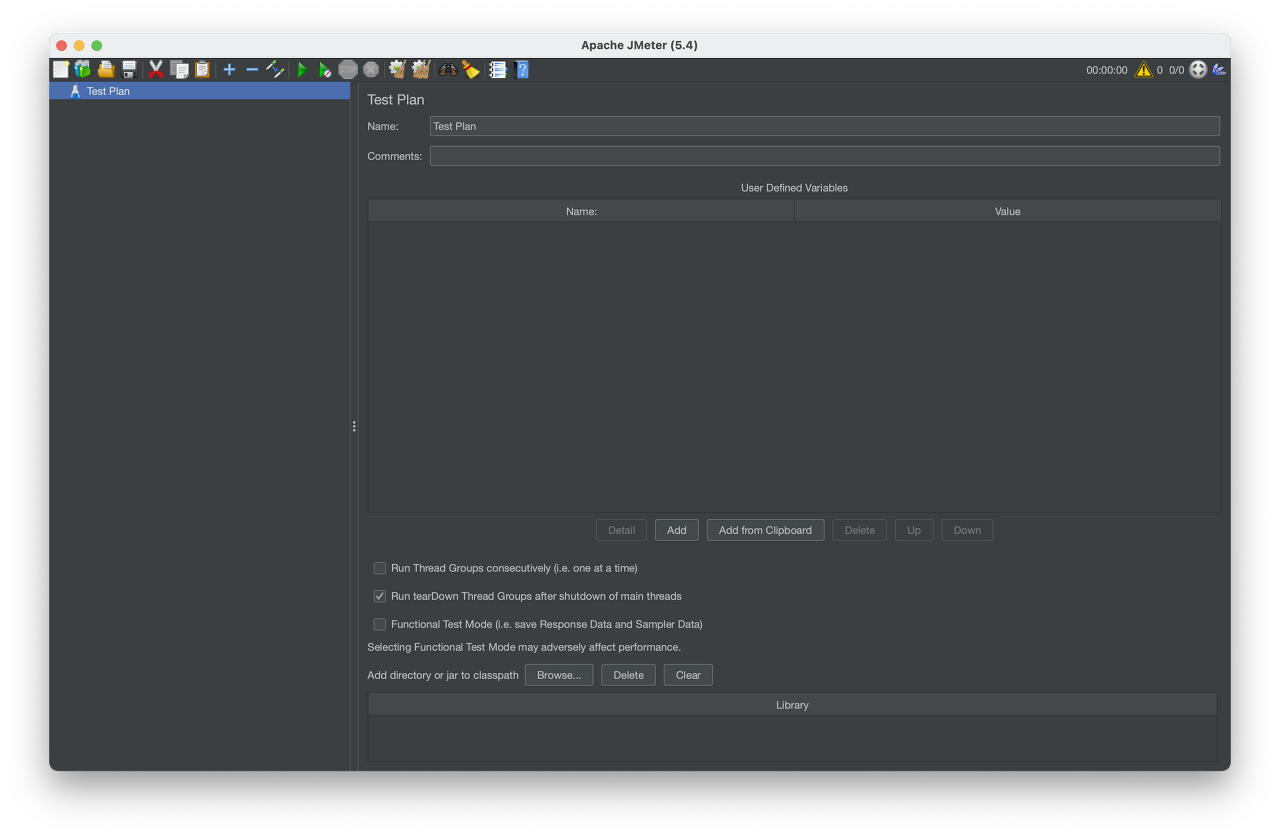
Task: Open the Templates icon in toolbar
Action: point(83,70)
